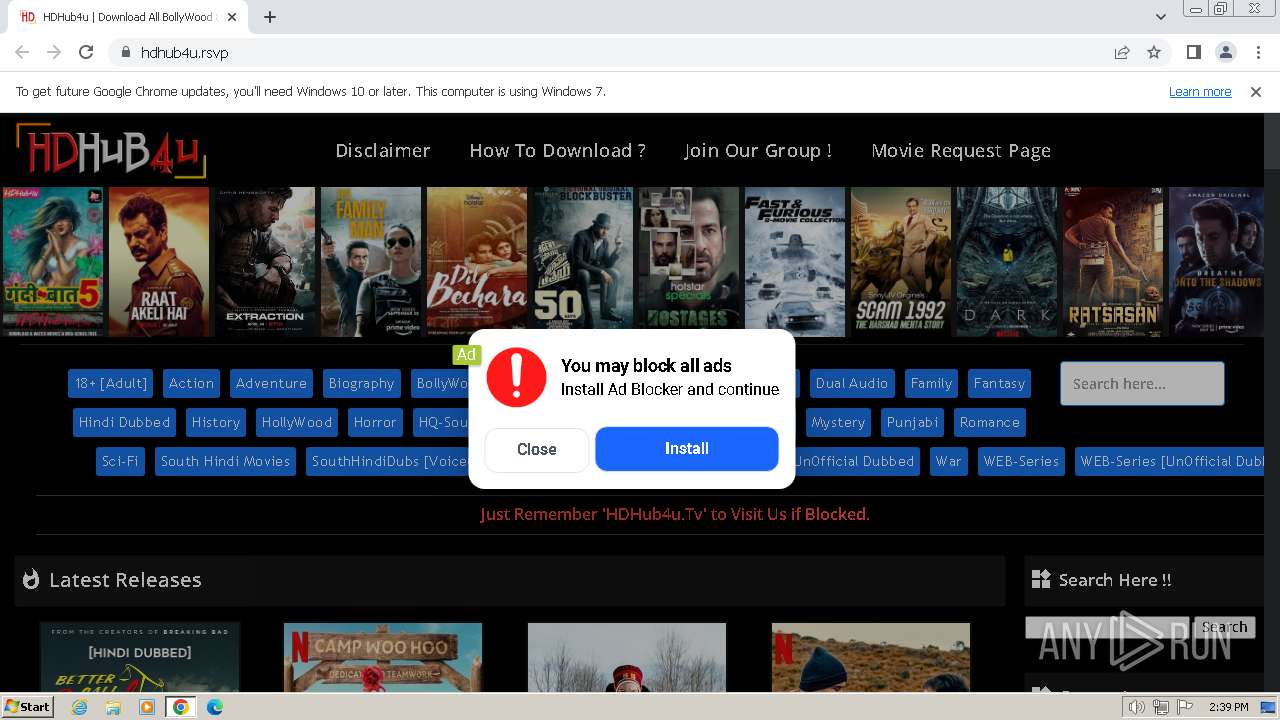The width and height of the screenshot is (1280, 720).
Task: Select the Horror category tag
Action: [375, 422]
